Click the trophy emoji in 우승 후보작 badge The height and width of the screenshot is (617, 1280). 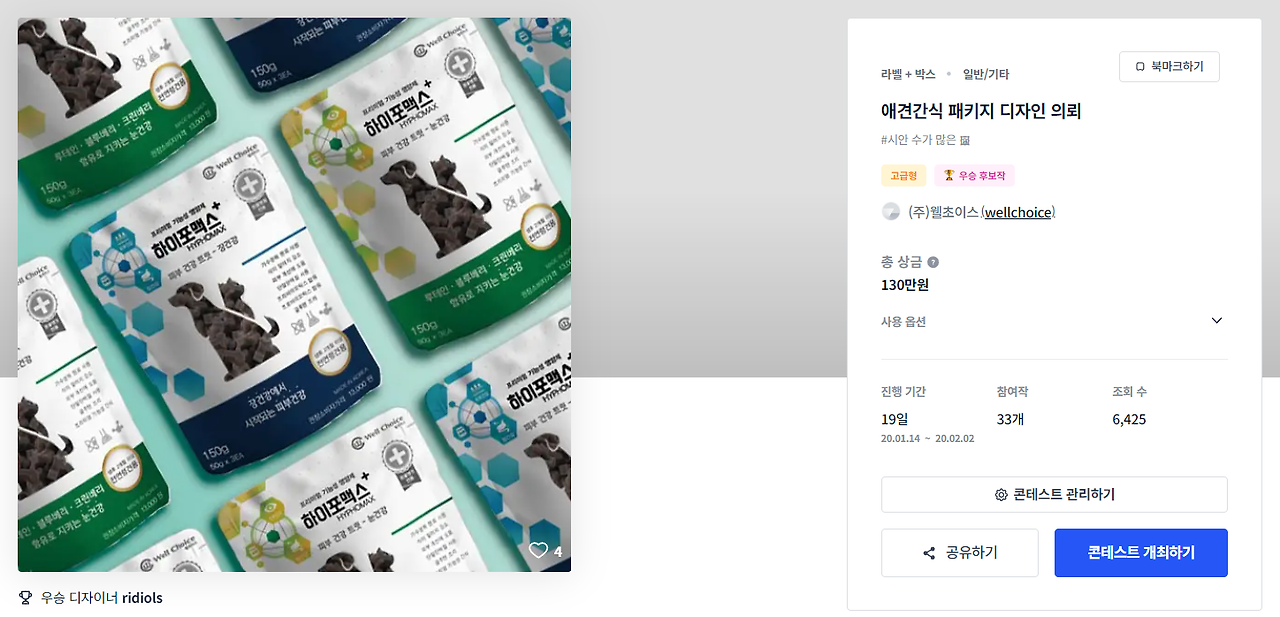click(948, 176)
